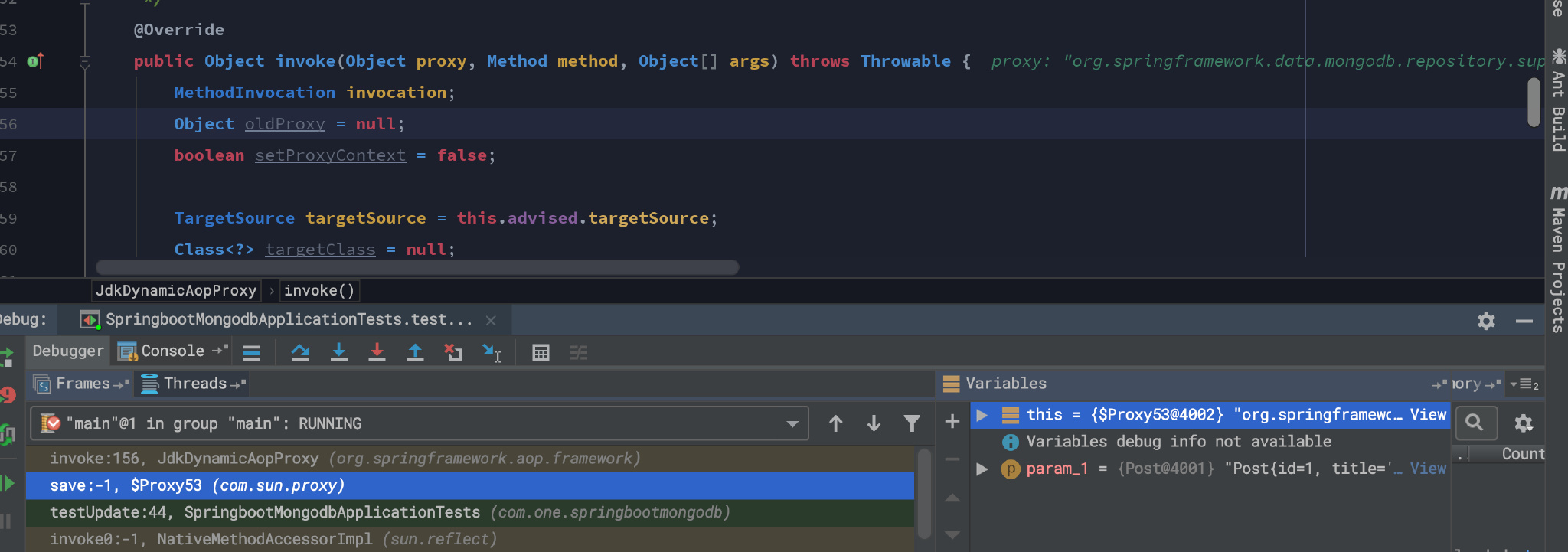Click the Trace Current Stream Chain icon
The width and height of the screenshot is (1568, 552).
click(579, 352)
